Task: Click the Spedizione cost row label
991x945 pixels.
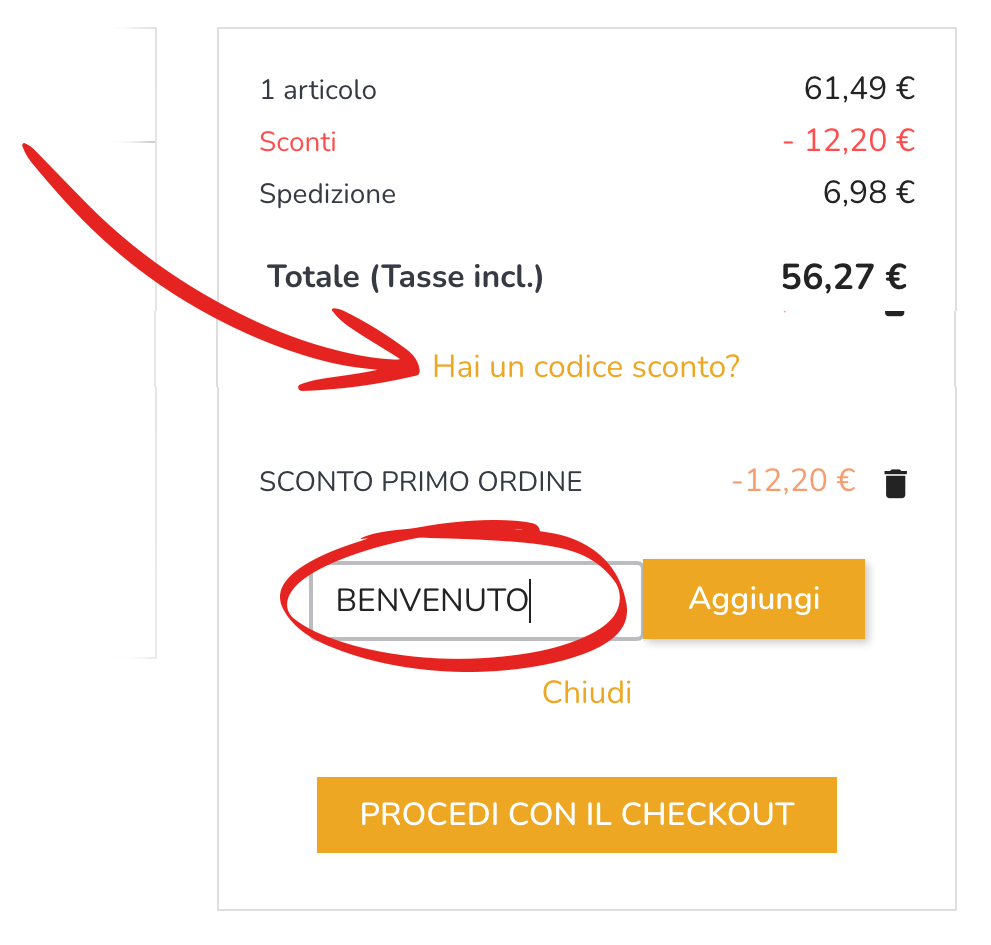Action: (x=327, y=193)
